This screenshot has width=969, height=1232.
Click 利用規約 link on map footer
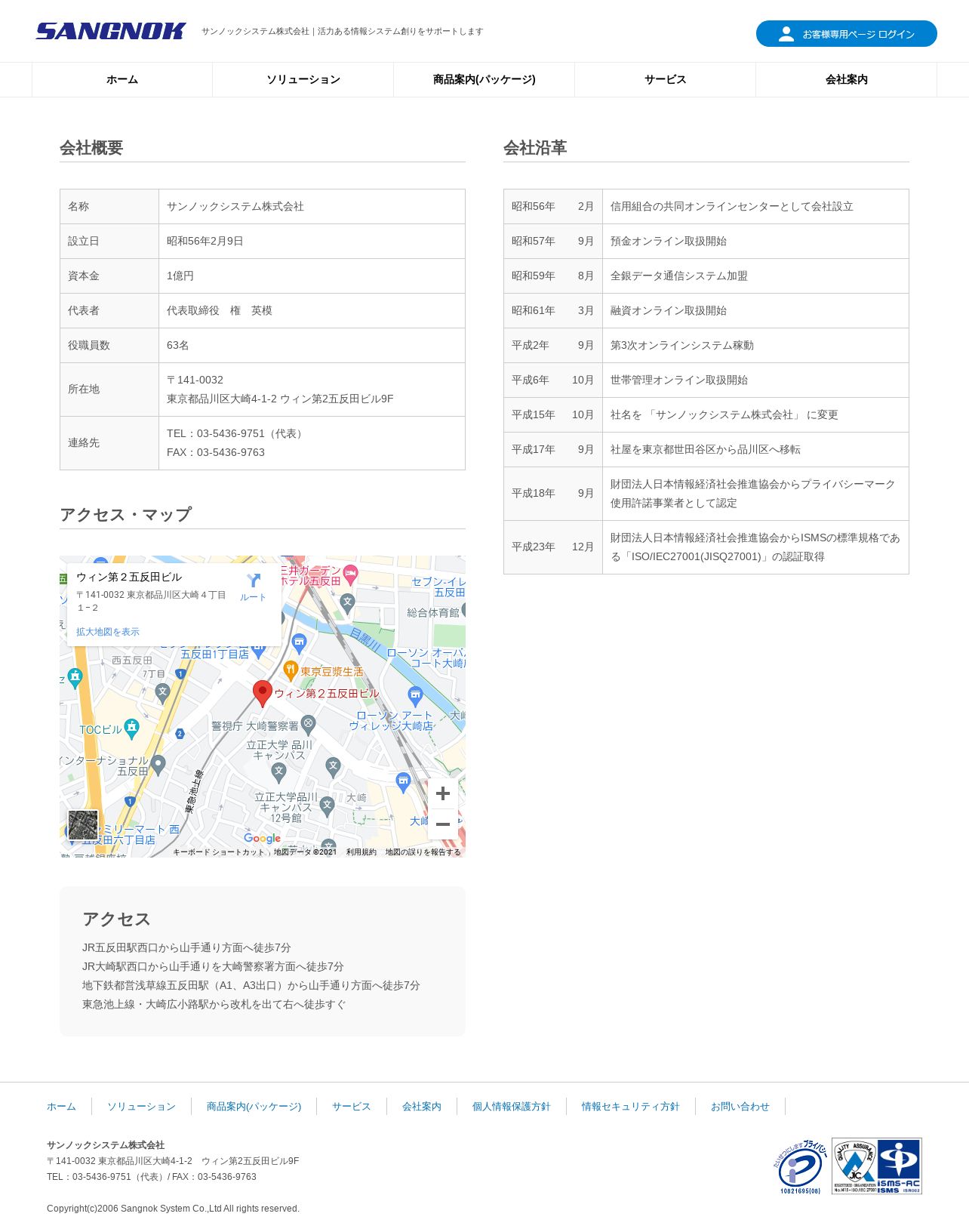[361, 852]
